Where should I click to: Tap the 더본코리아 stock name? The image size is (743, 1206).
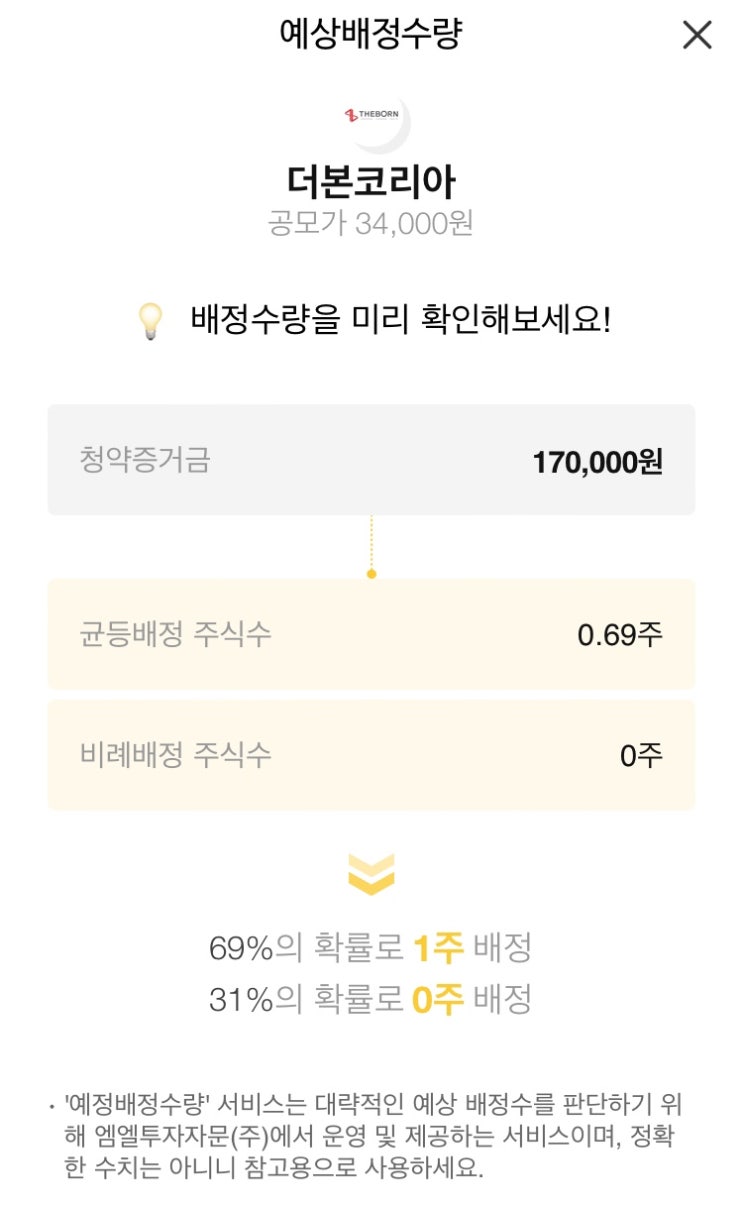[371, 182]
